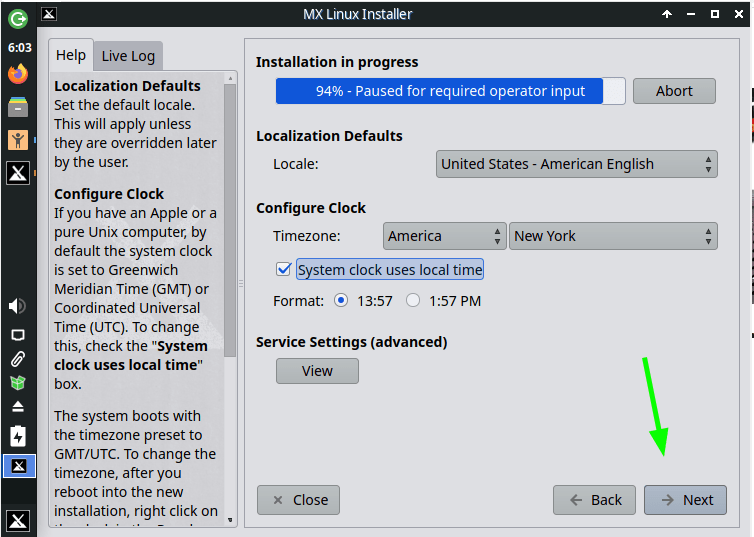The height and width of the screenshot is (537, 754).
Task: Click the help panel scrollbar thumb
Action: pos(230,220)
